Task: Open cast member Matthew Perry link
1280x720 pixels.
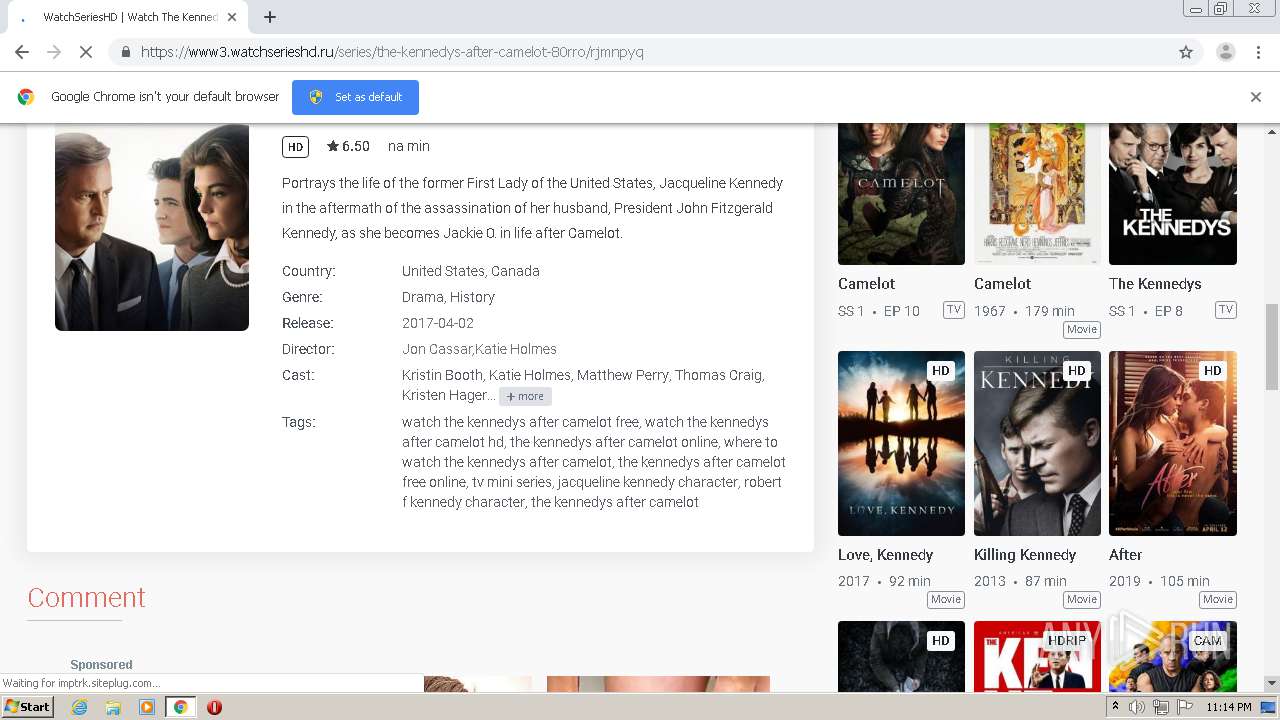Action: point(622,375)
